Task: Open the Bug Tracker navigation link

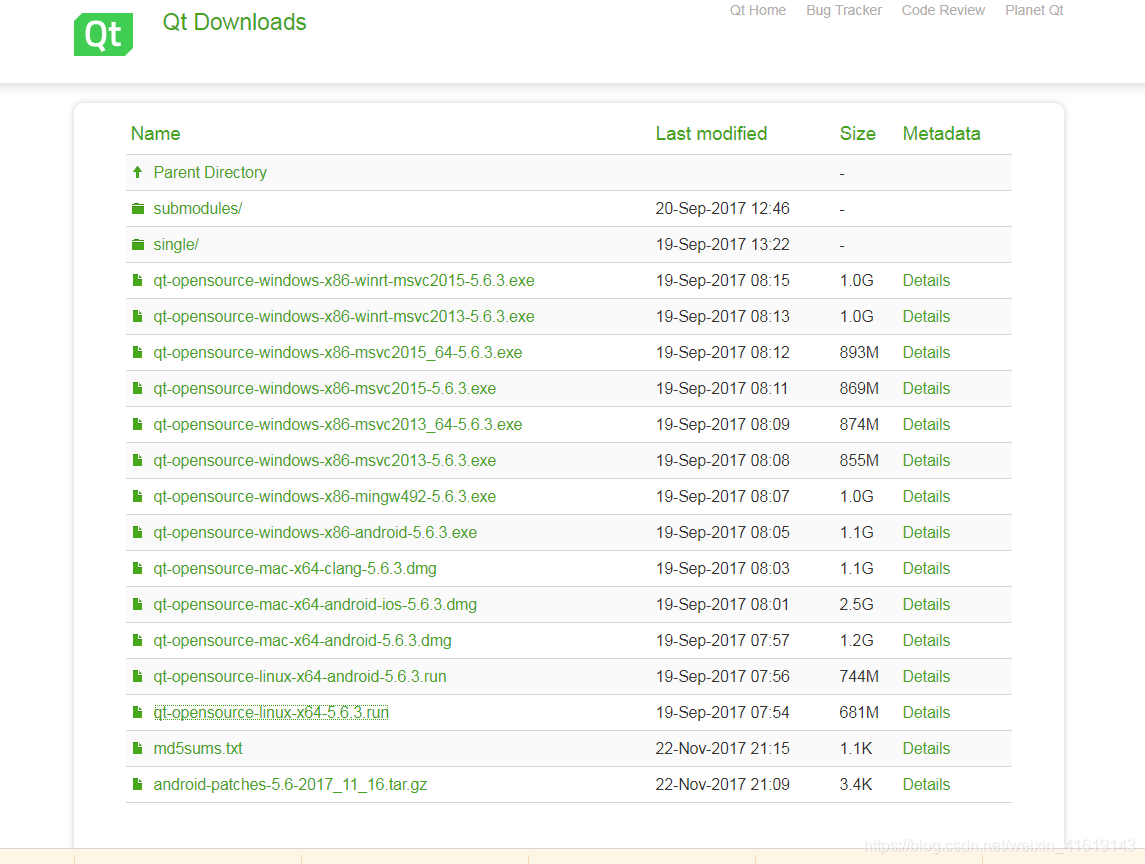Action: (844, 10)
